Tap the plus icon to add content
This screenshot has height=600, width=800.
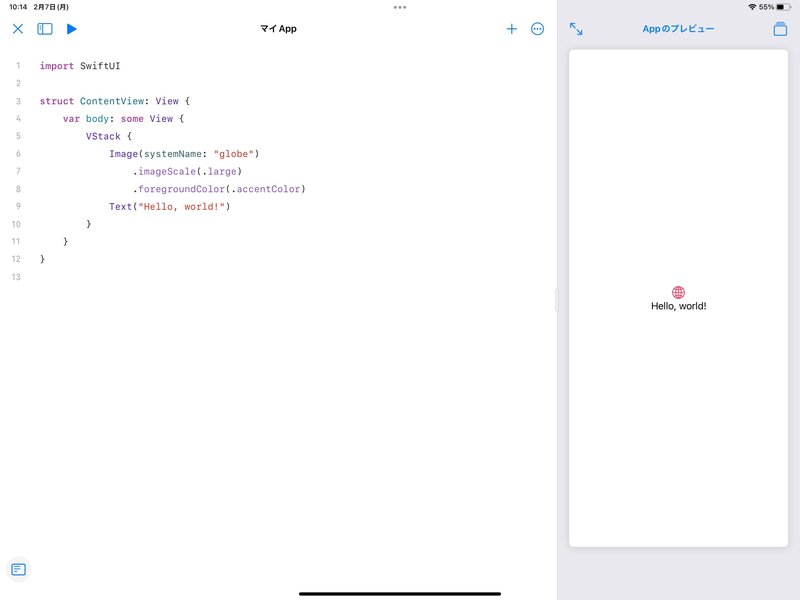tap(511, 29)
